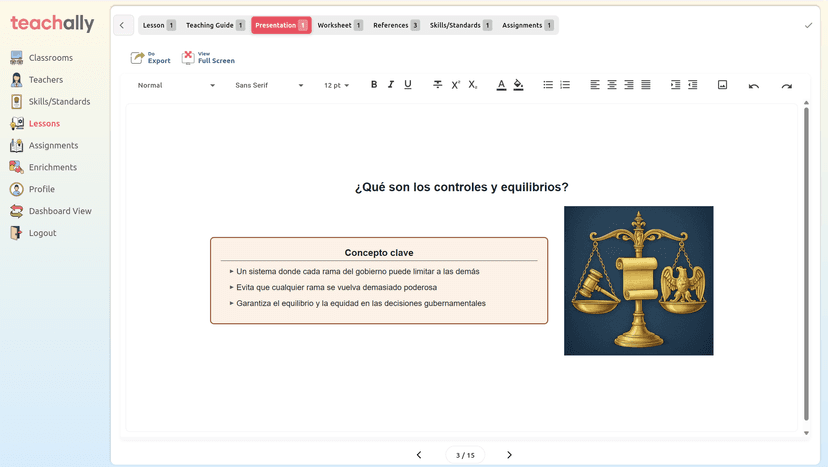Insert a numbered list

click(565, 85)
